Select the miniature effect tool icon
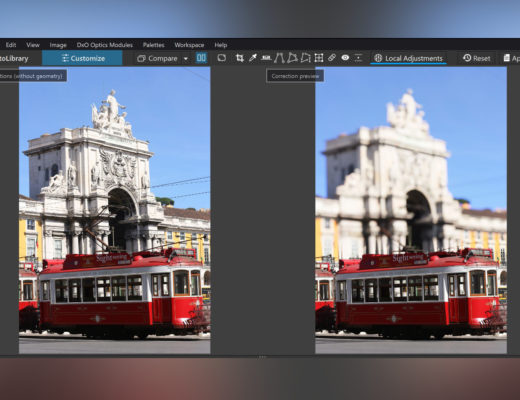This screenshot has width=520, height=400. (358, 58)
